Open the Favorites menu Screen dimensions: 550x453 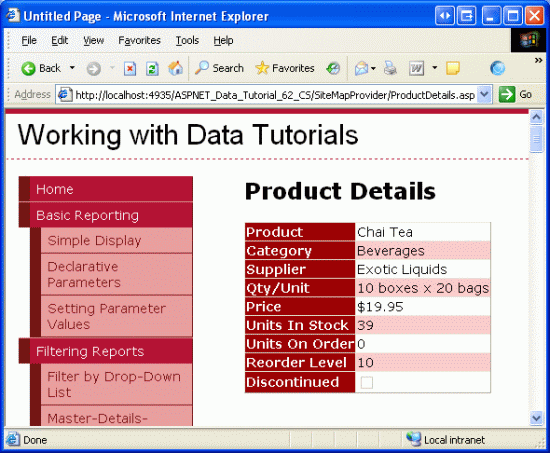[139, 41]
